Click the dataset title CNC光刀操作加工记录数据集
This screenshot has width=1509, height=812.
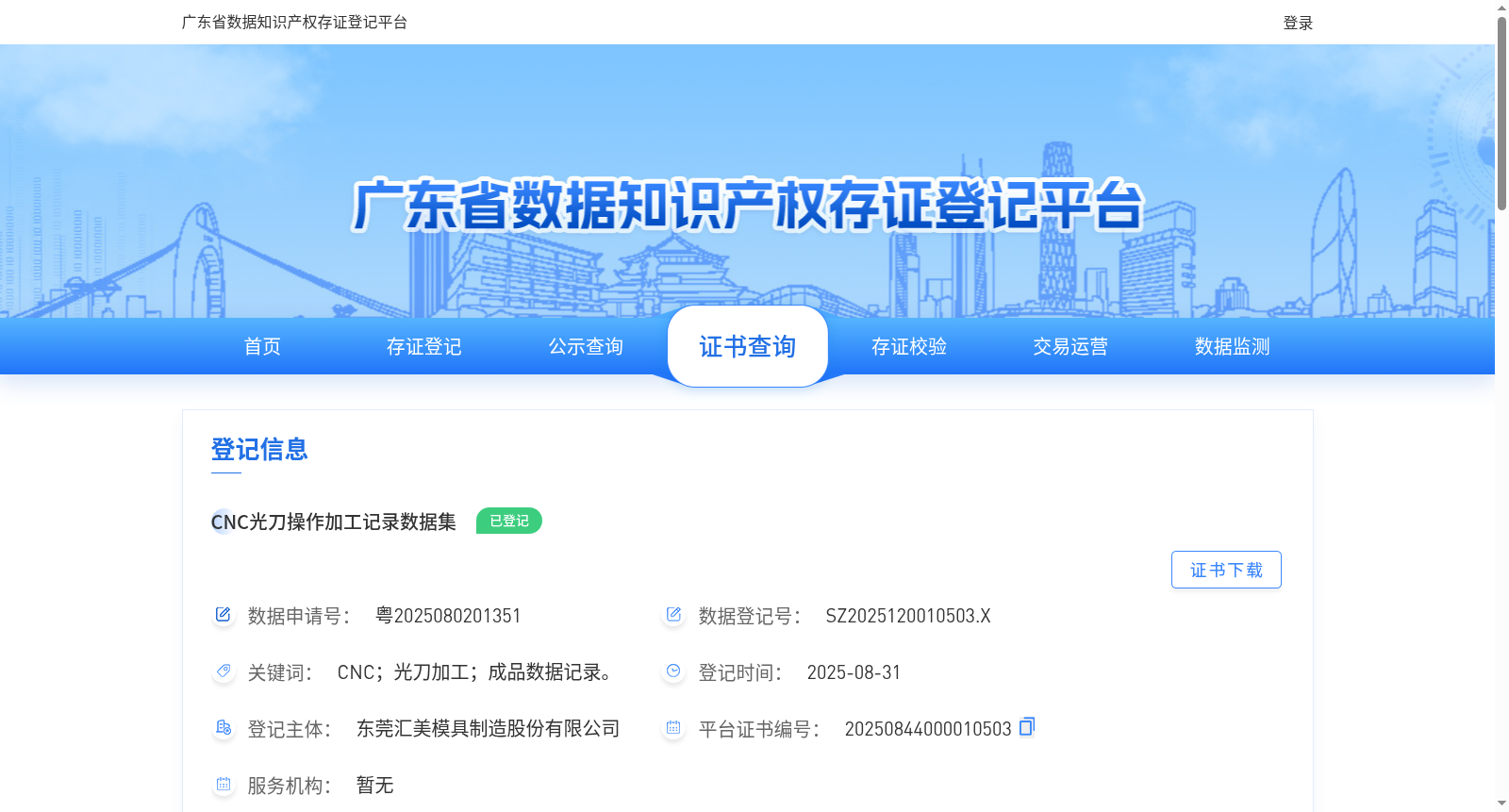(x=334, y=522)
